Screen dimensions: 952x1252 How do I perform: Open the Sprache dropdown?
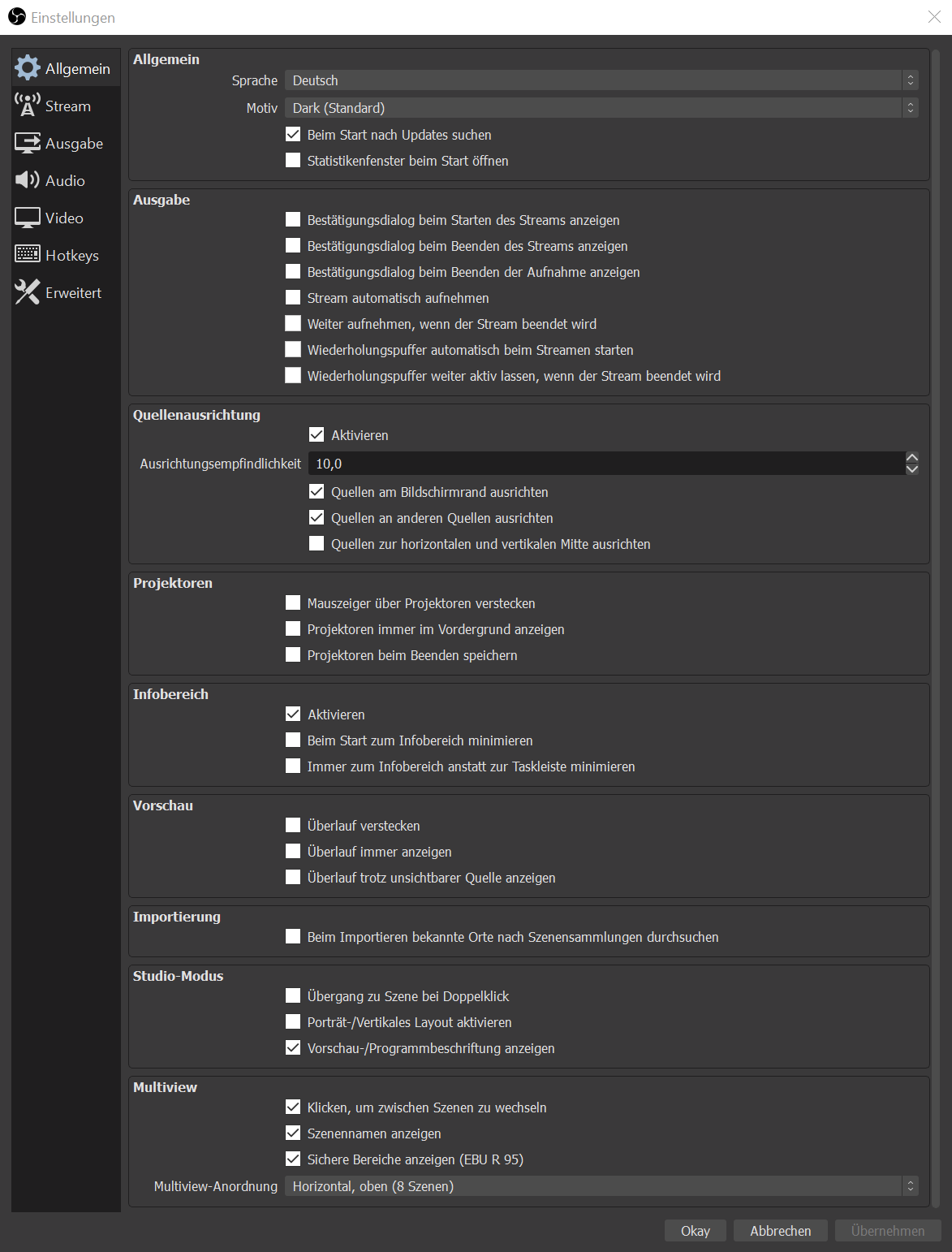click(601, 80)
